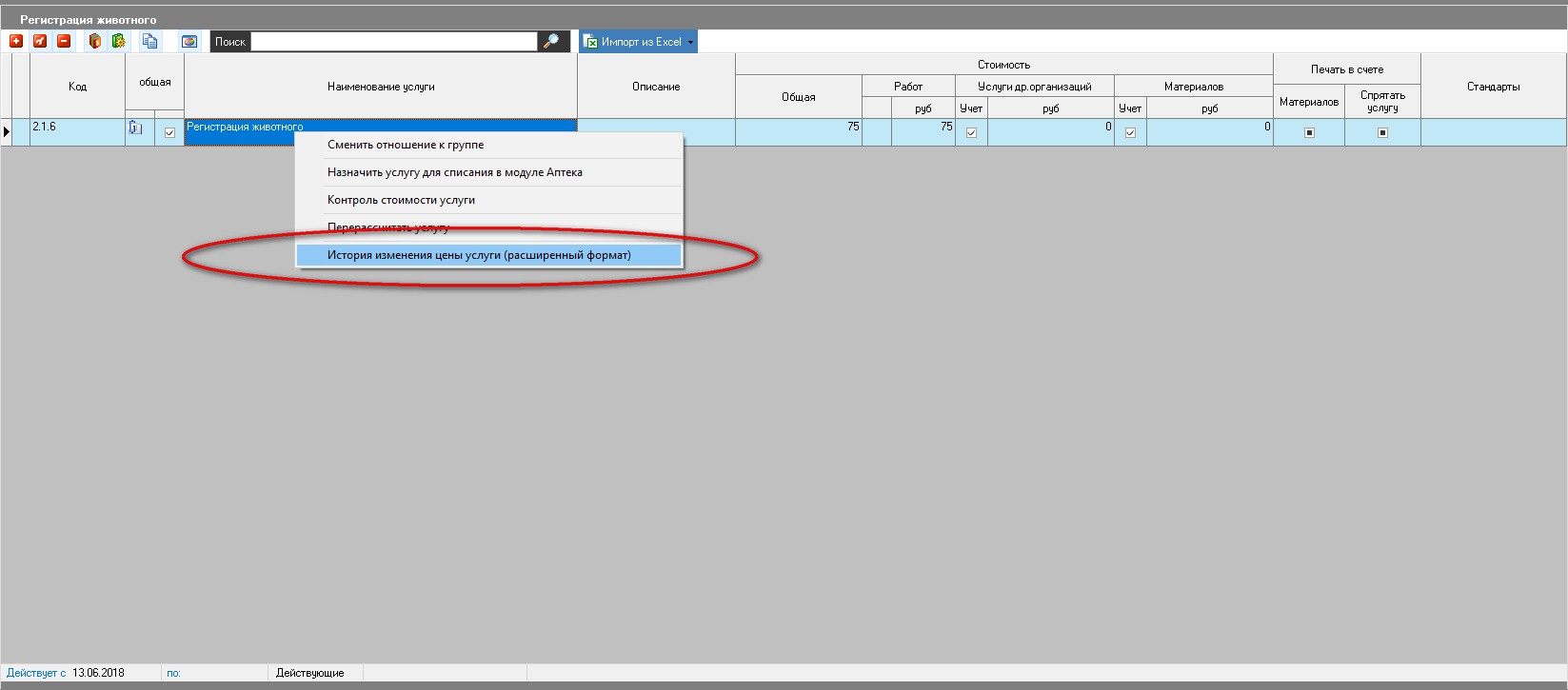Click the book with dollar sign icon
The image size is (1568, 690).
point(95,41)
